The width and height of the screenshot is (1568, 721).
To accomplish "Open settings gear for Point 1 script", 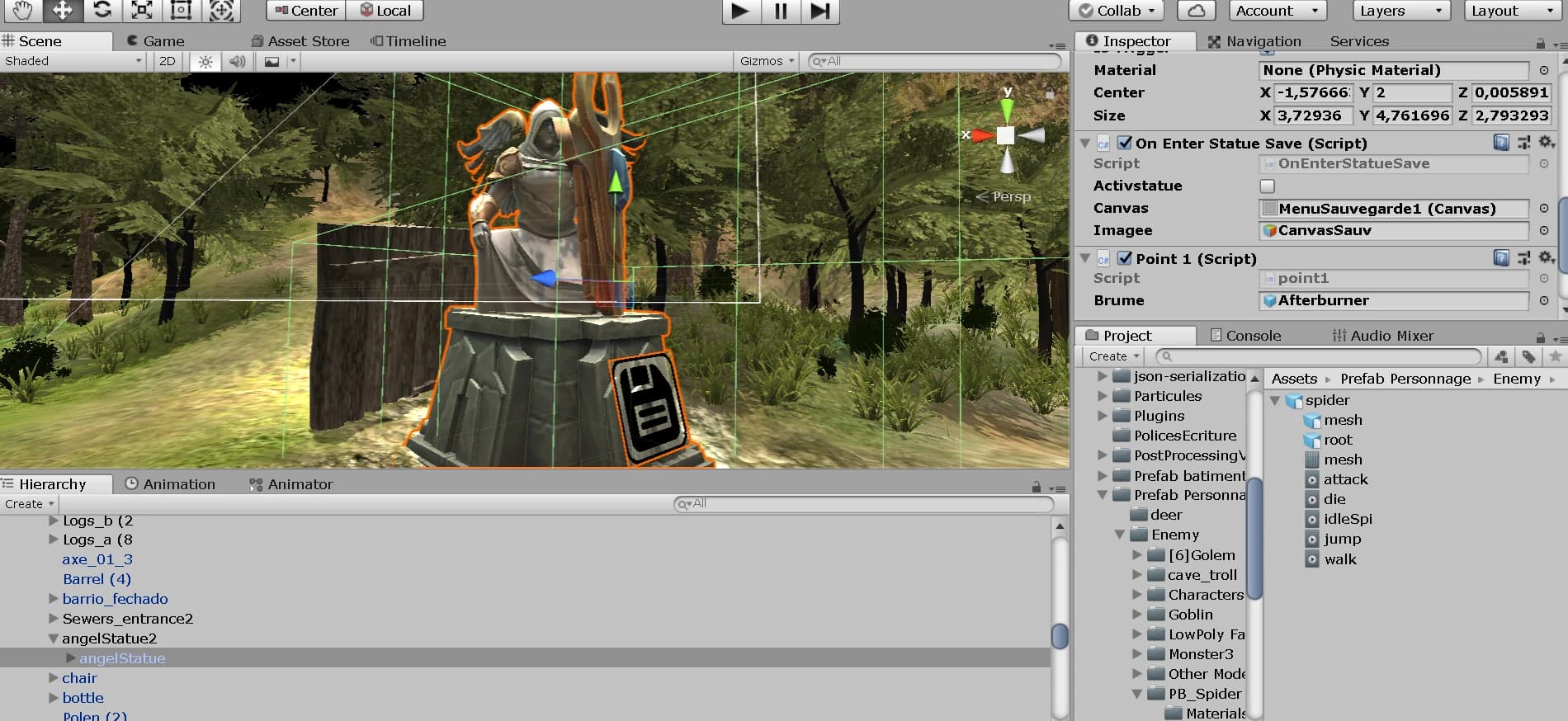I will pos(1546,258).
